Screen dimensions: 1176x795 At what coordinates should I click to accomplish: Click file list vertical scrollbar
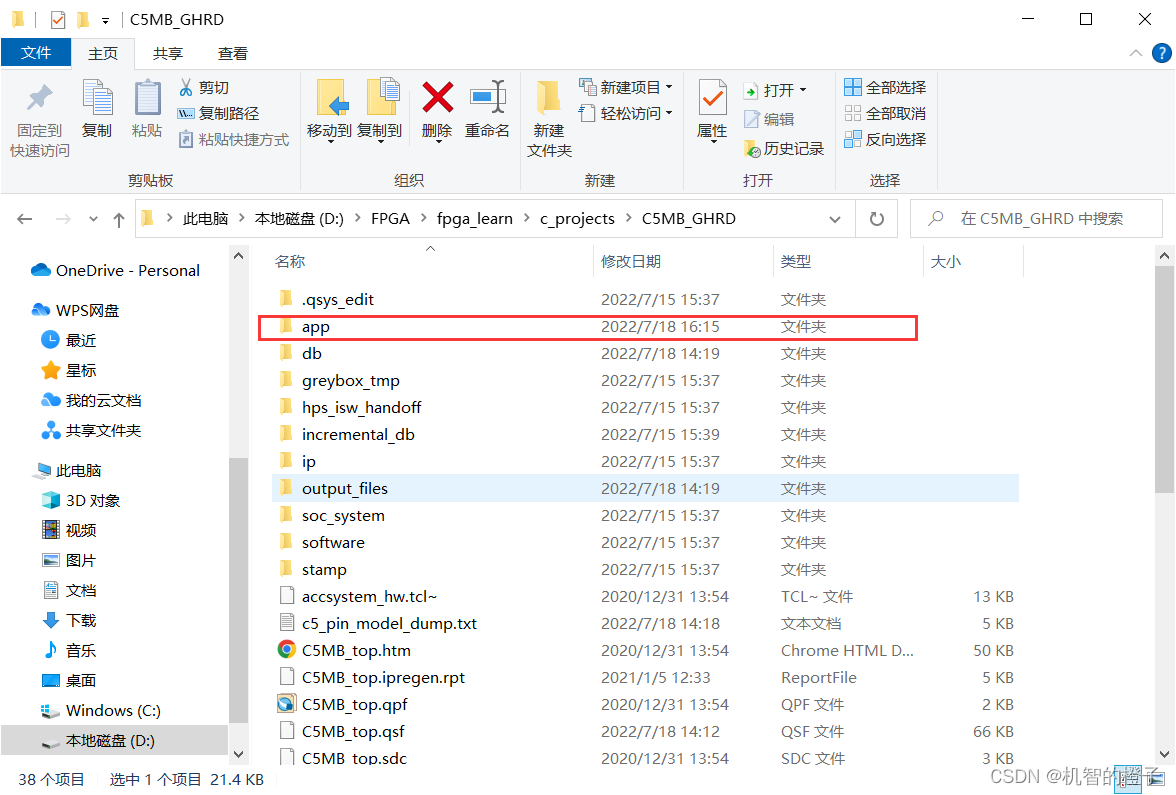(x=1164, y=380)
